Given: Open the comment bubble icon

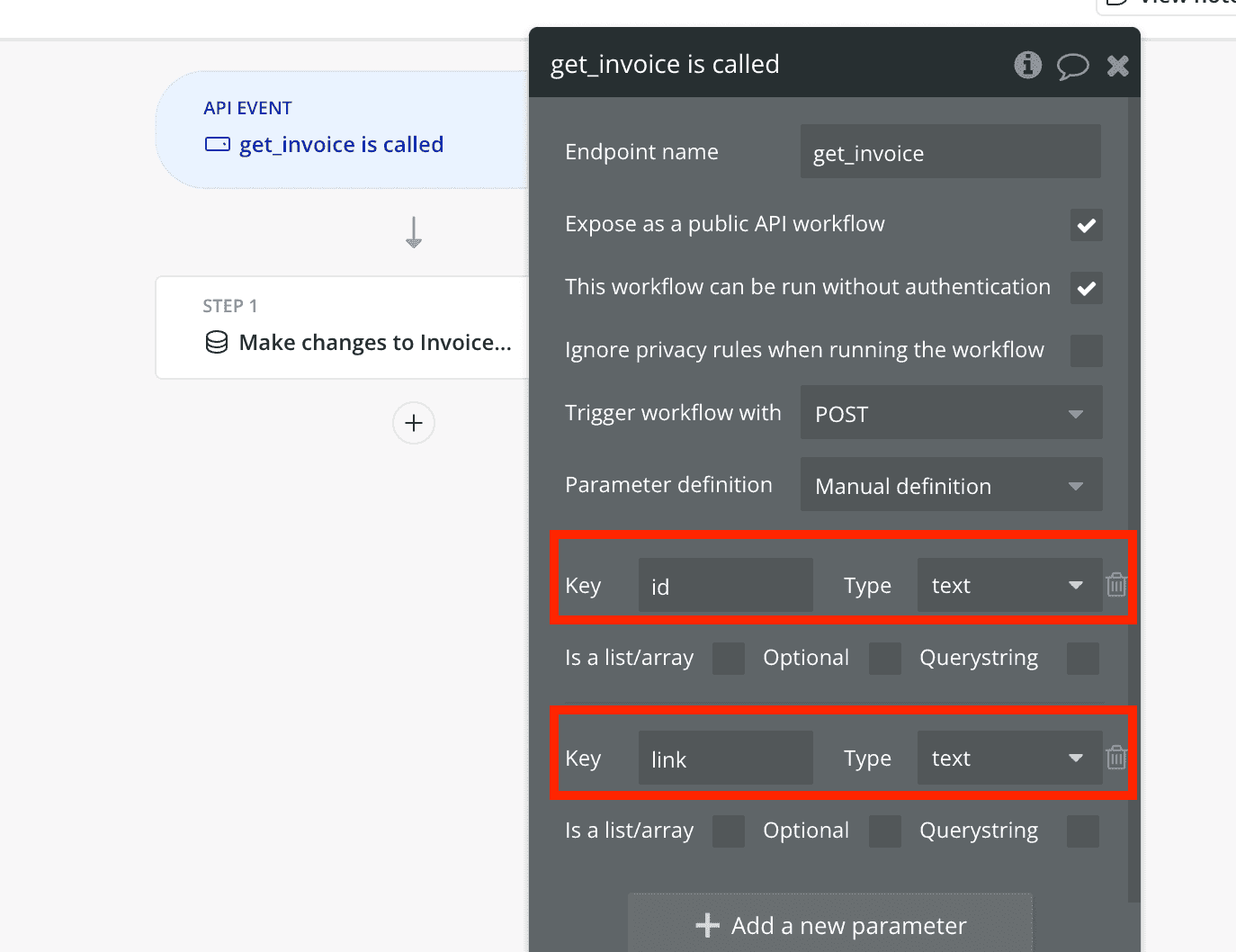Looking at the screenshot, I should point(1072,66).
